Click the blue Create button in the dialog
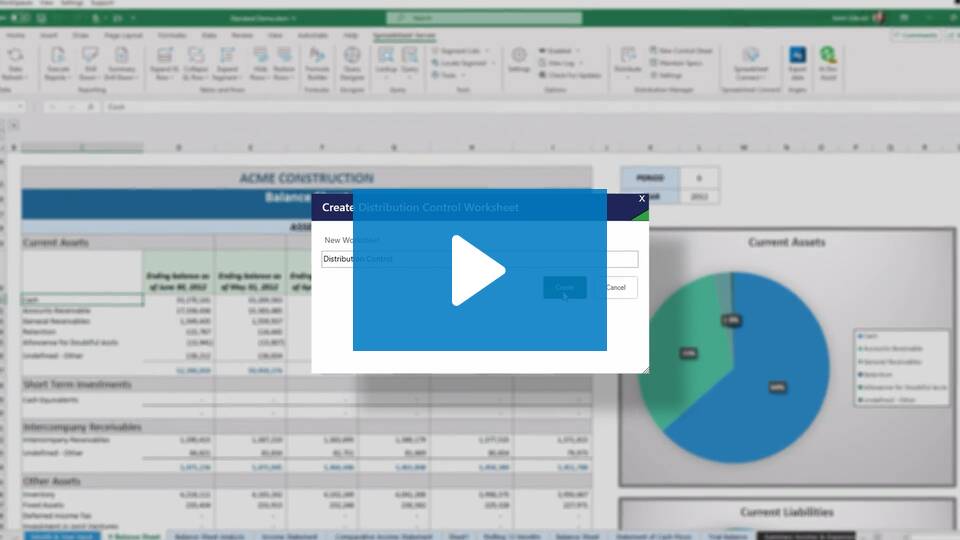Screen dimensions: 960x540 (x=564, y=287)
